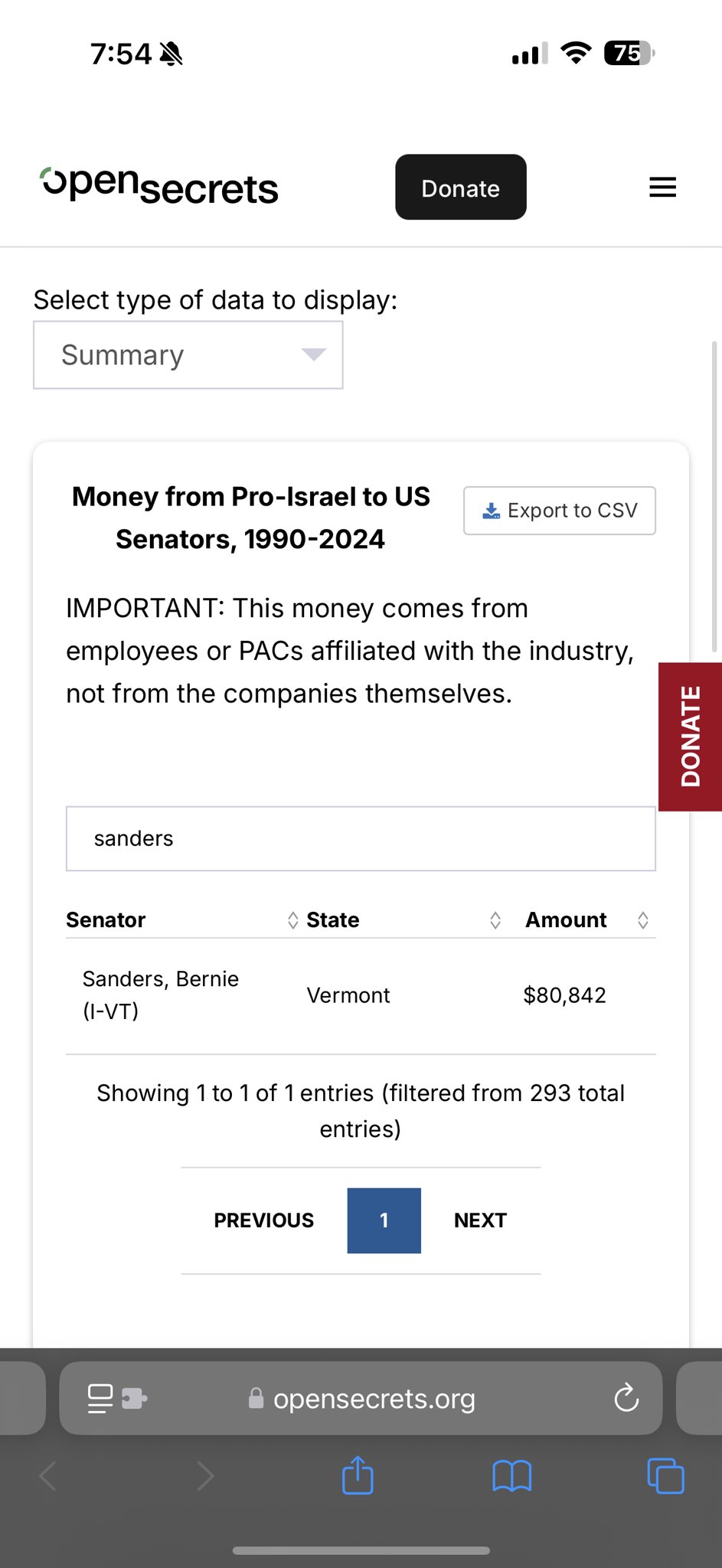Click PREVIOUS in the table pagination

point(264,1220)
